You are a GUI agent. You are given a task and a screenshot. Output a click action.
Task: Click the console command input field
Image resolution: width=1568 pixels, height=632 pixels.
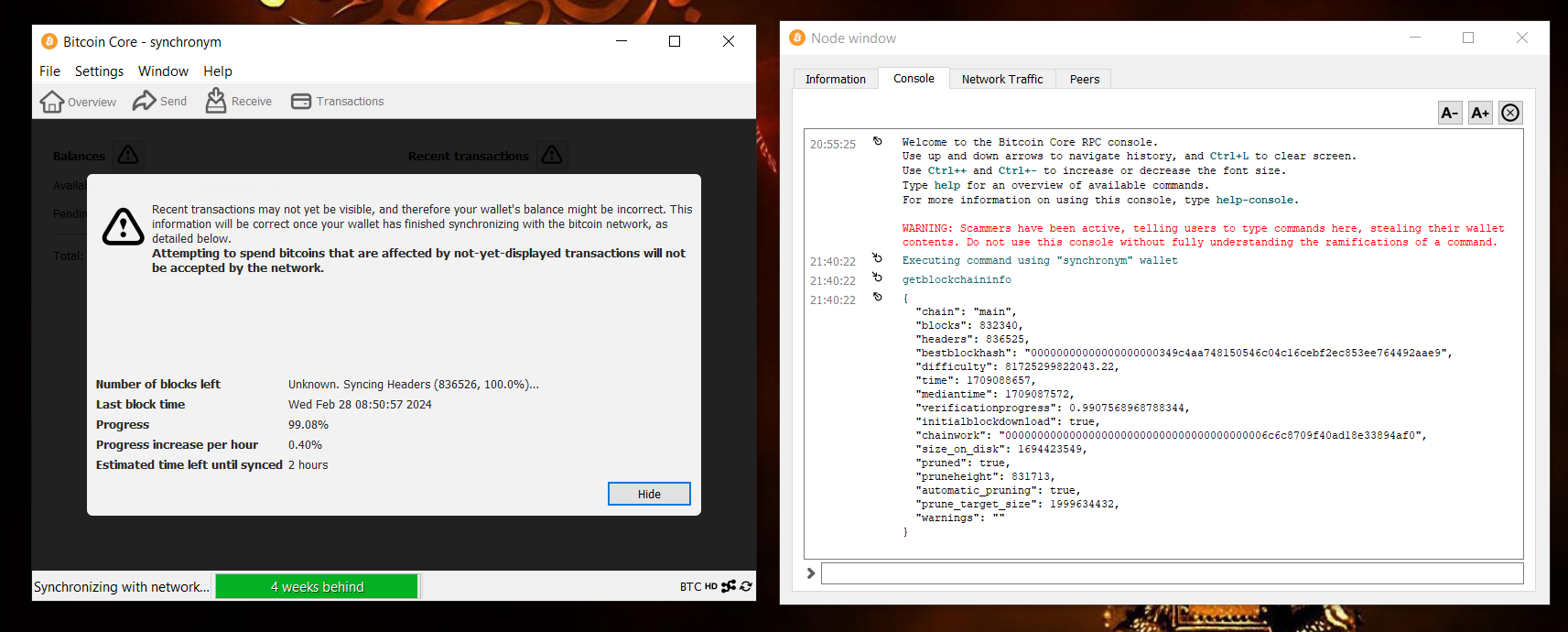1172,573
